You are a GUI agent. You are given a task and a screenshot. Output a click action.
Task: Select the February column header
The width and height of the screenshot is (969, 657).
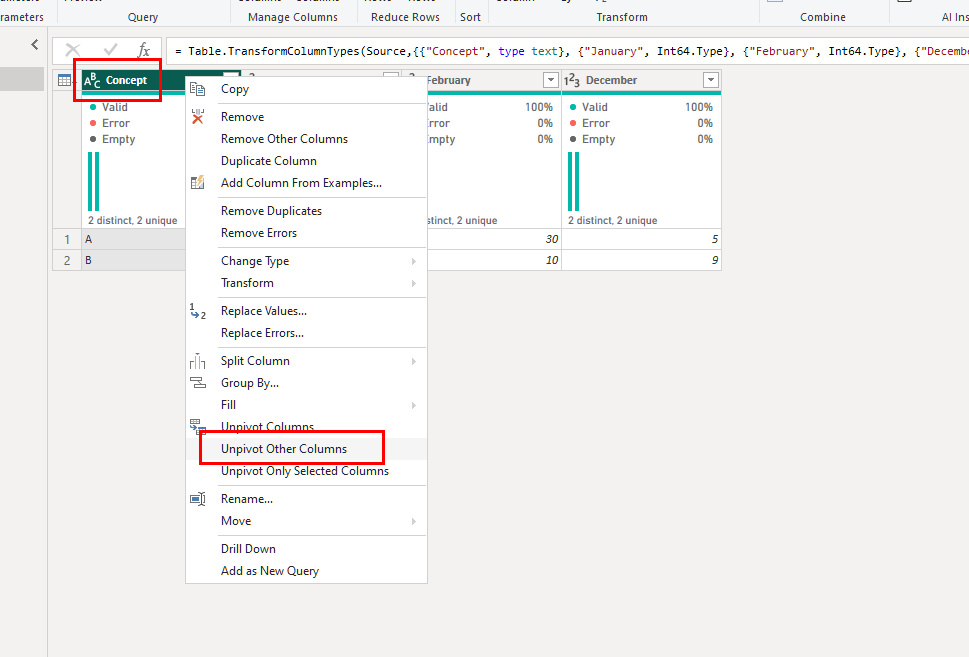click(x=482, y=80)
